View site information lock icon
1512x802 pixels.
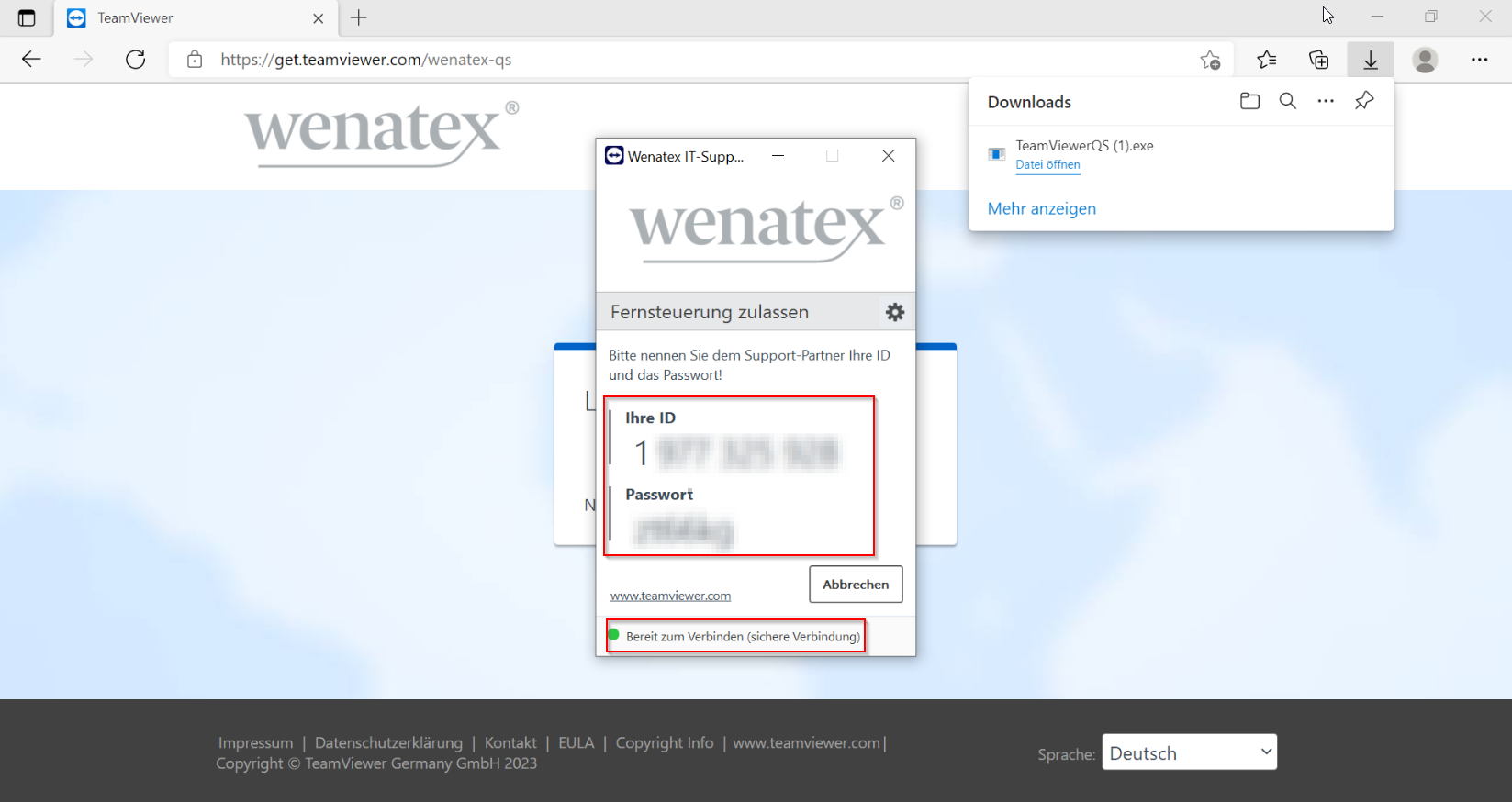click(195, 60)
